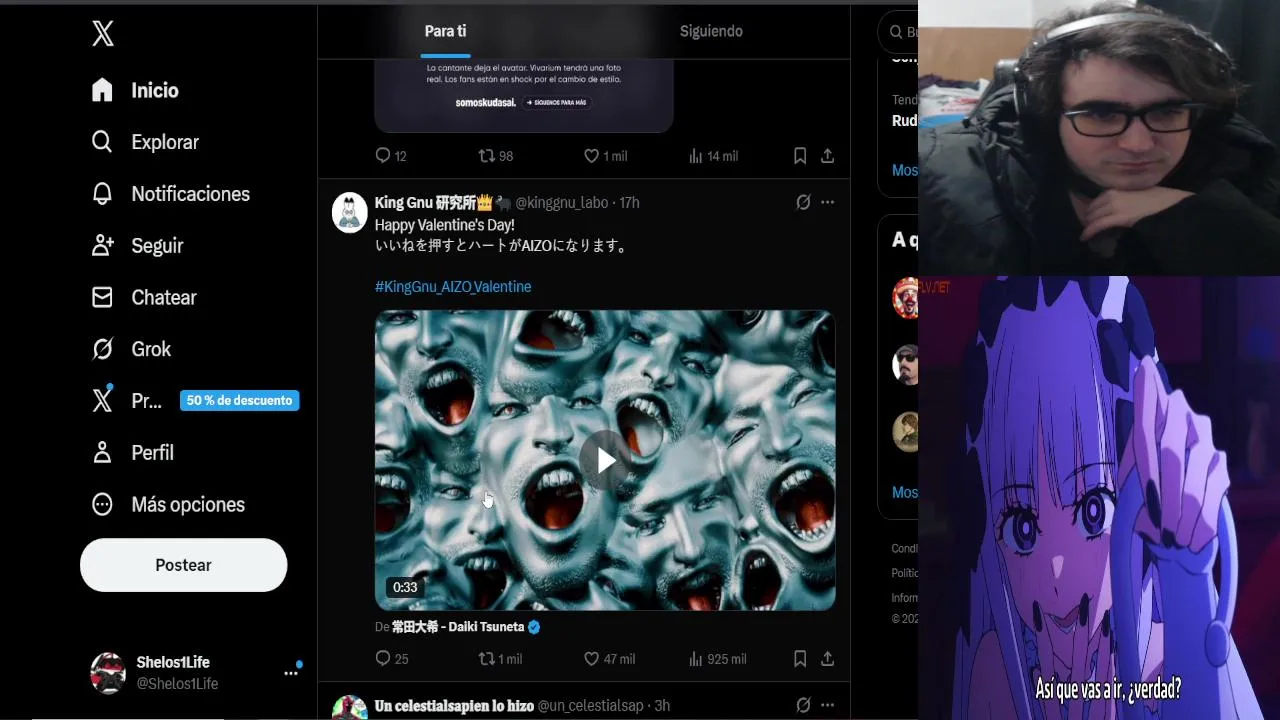View King Gnu post 925 mil views
The image size is (1280, 720).
pos(717,659)
